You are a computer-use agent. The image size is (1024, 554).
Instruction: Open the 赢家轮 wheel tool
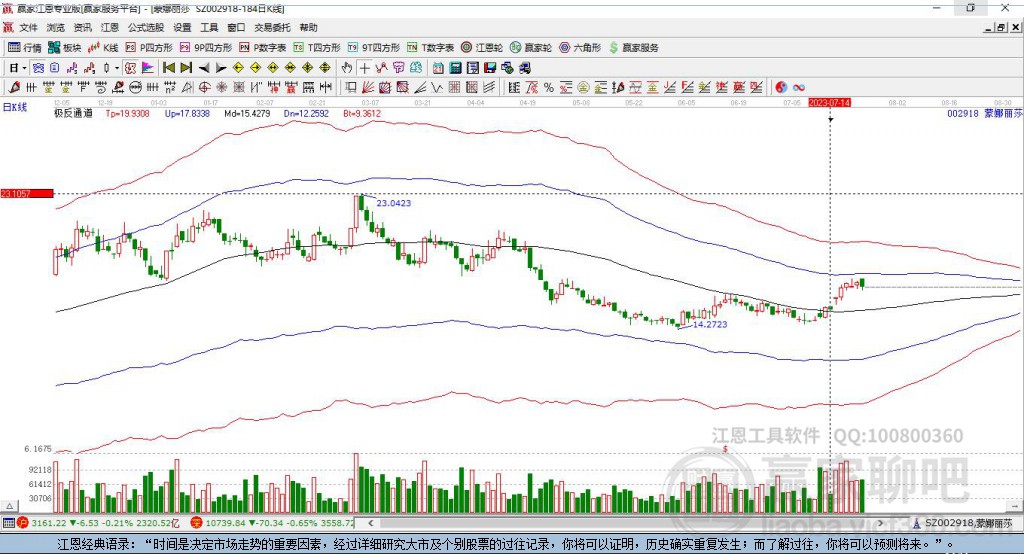tap(531, 48)
